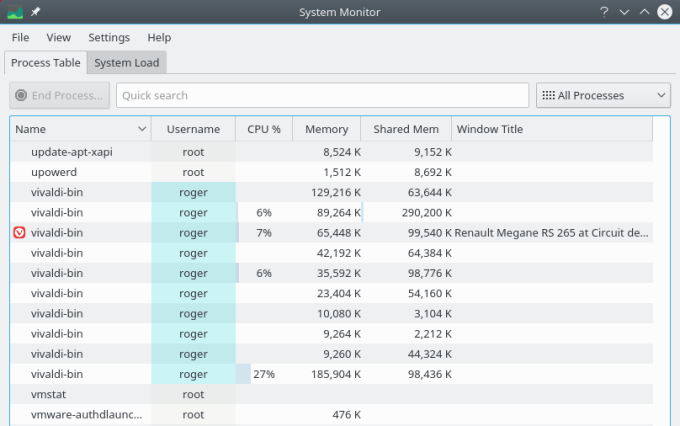Open the File menu

tap(20, 38)
